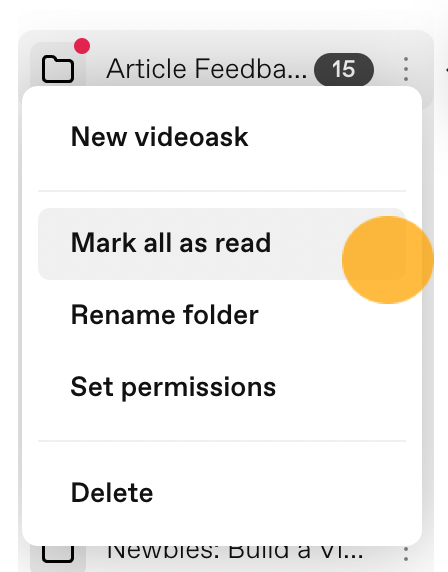
Task: Select Mark all as read
Action: (x=171, y=243)
